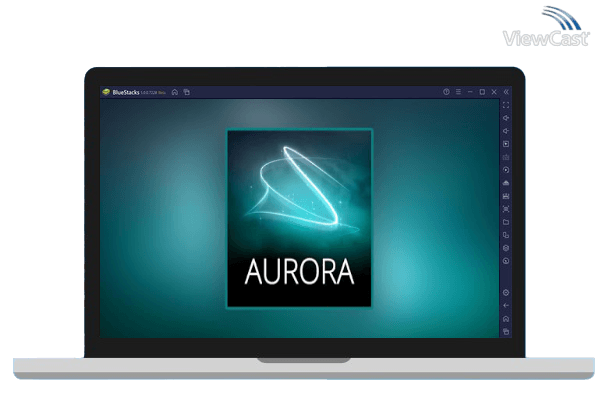The height and width of the screenshot is (414, 602).
Task: Click the "AURORA" title text
Action: pyautogui.click(x=299, y=272)
